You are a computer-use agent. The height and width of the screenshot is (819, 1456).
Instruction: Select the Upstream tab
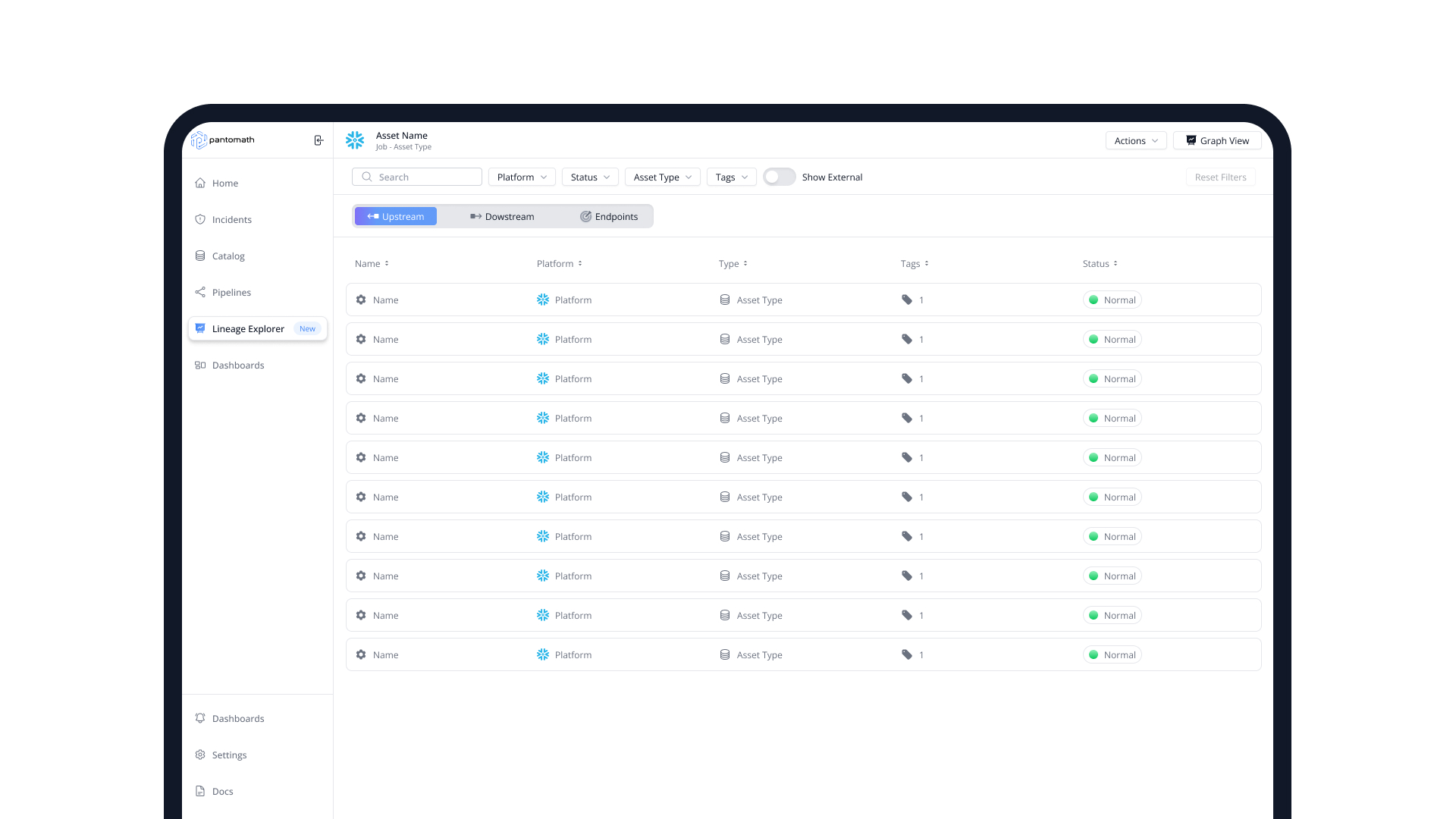[396, 216]
